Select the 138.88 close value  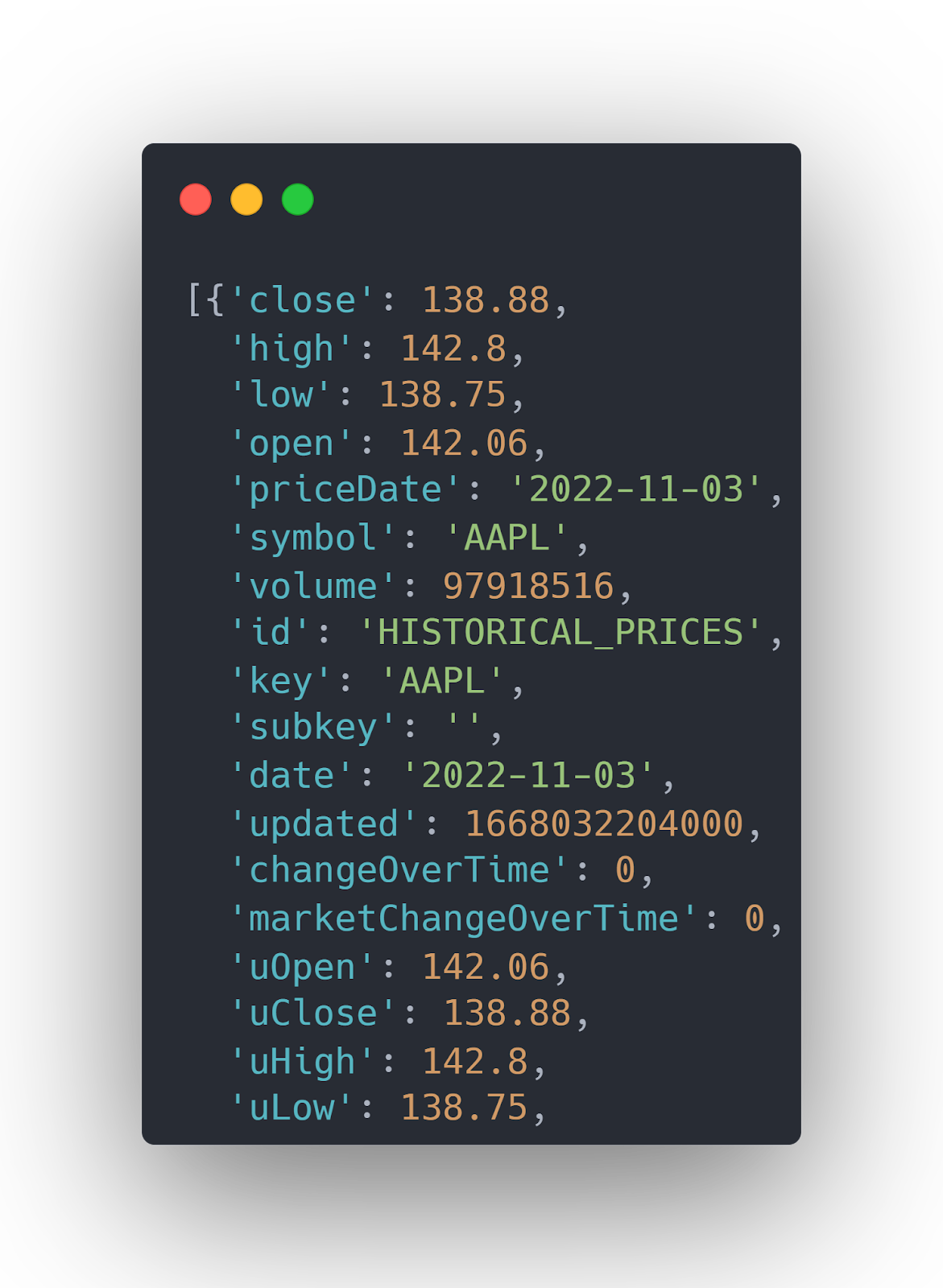(486, 301)
